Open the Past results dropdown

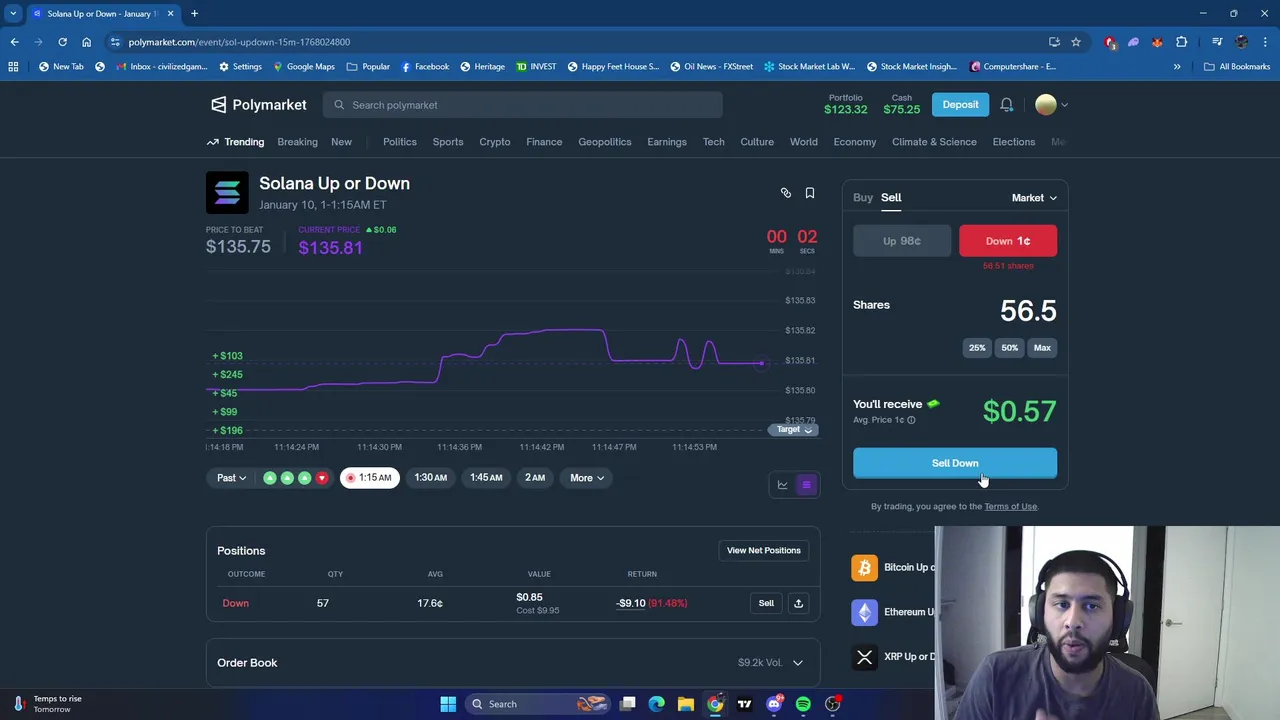[x=231, y=478]
